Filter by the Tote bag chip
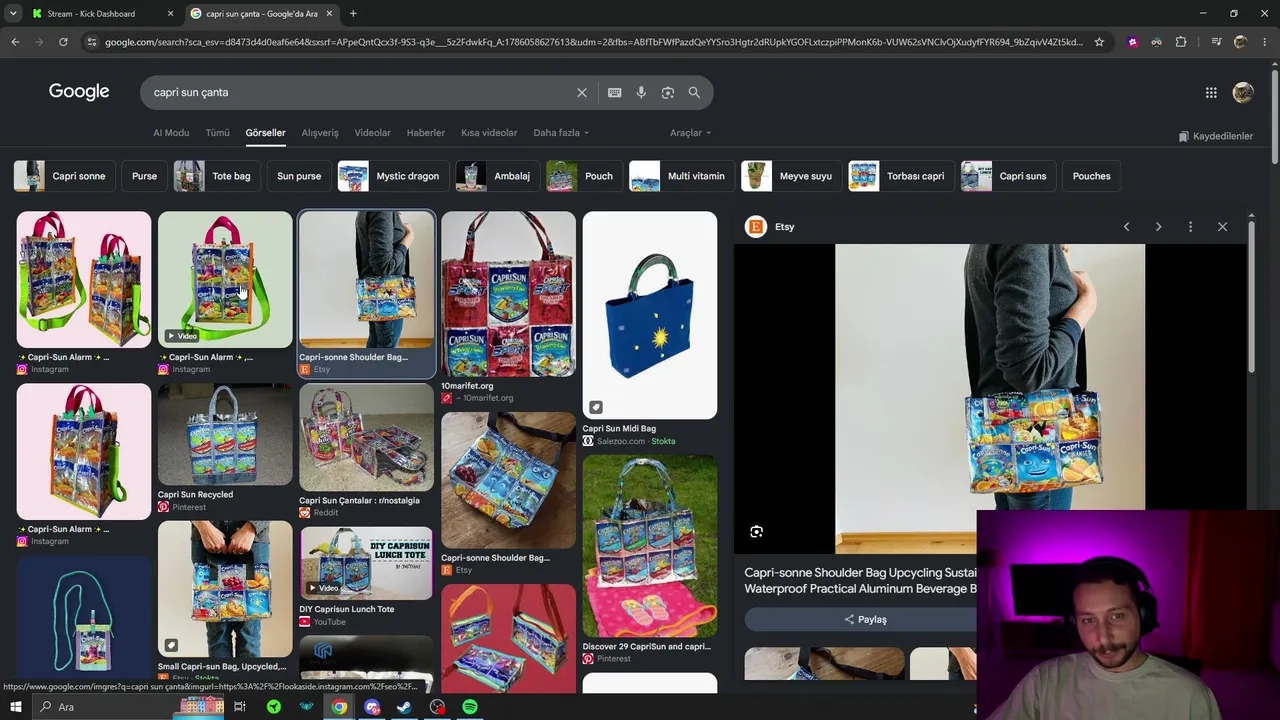 217,176
